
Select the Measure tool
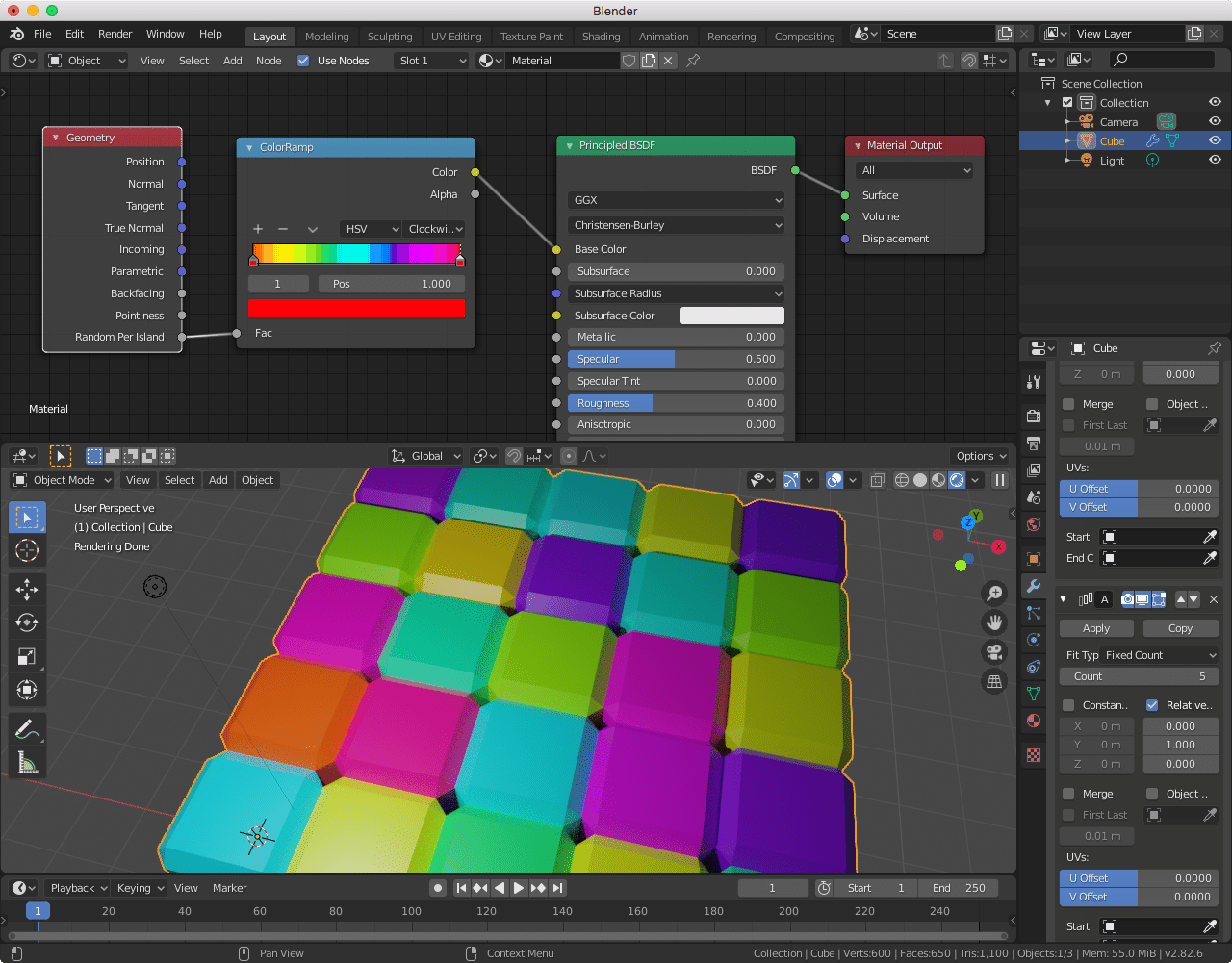click(26, 763)
